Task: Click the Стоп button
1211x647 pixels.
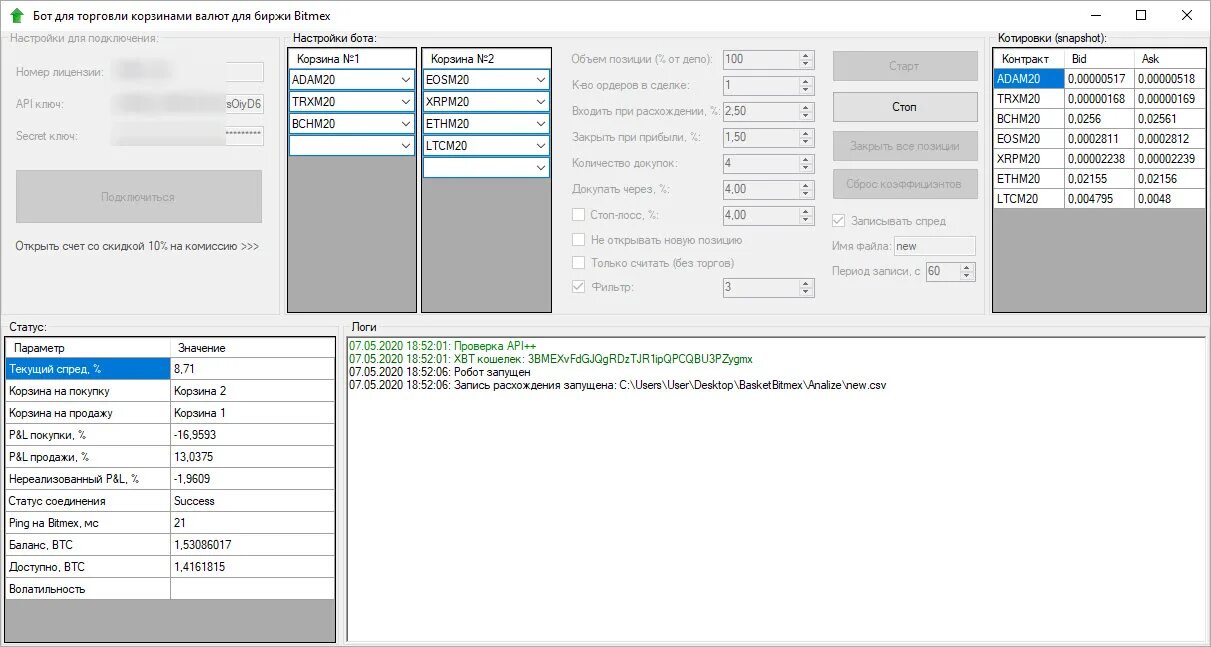Action: [x=905, y=107]
